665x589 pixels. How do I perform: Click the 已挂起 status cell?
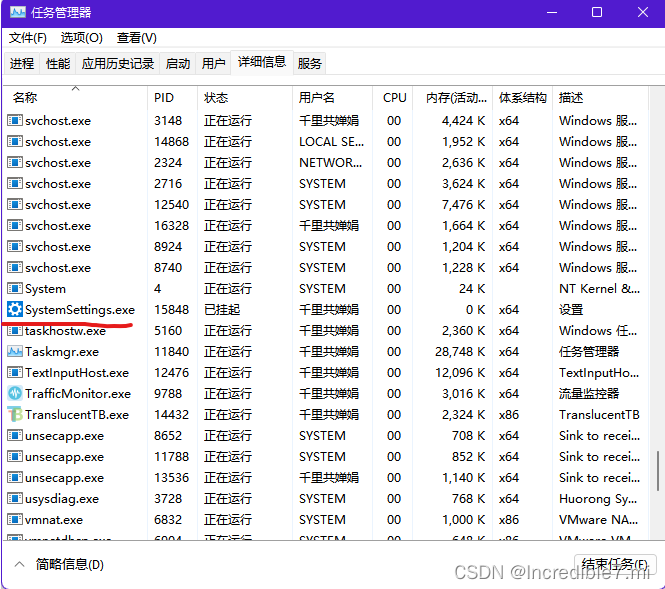coord(222,310)
